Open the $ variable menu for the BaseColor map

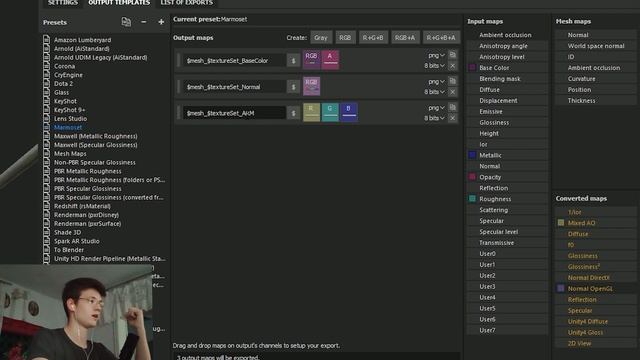coord(293,60)
